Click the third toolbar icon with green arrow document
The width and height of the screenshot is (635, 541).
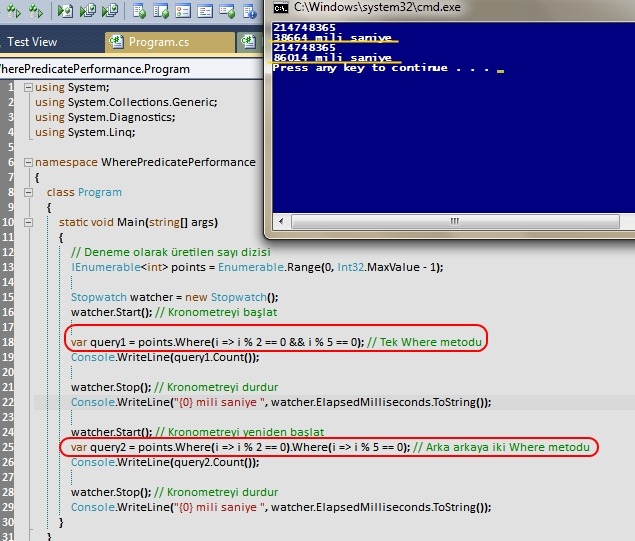pos(65,12)
